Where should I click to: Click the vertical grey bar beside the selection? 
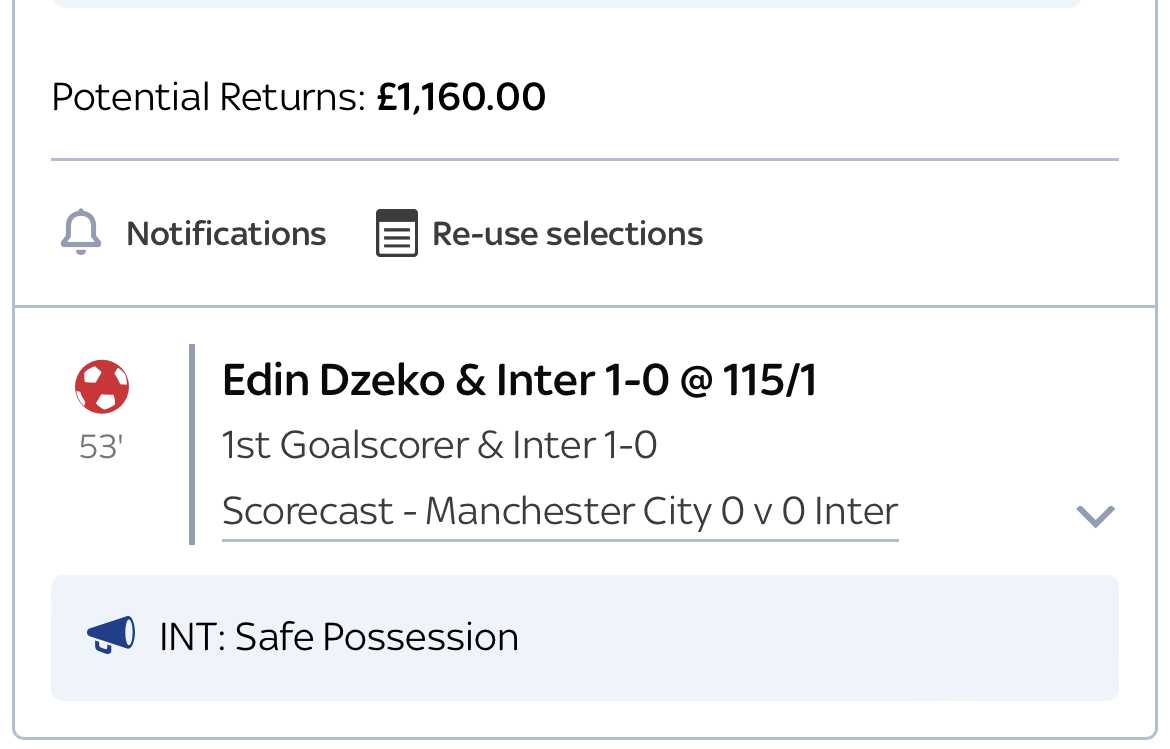pos(192,445)
